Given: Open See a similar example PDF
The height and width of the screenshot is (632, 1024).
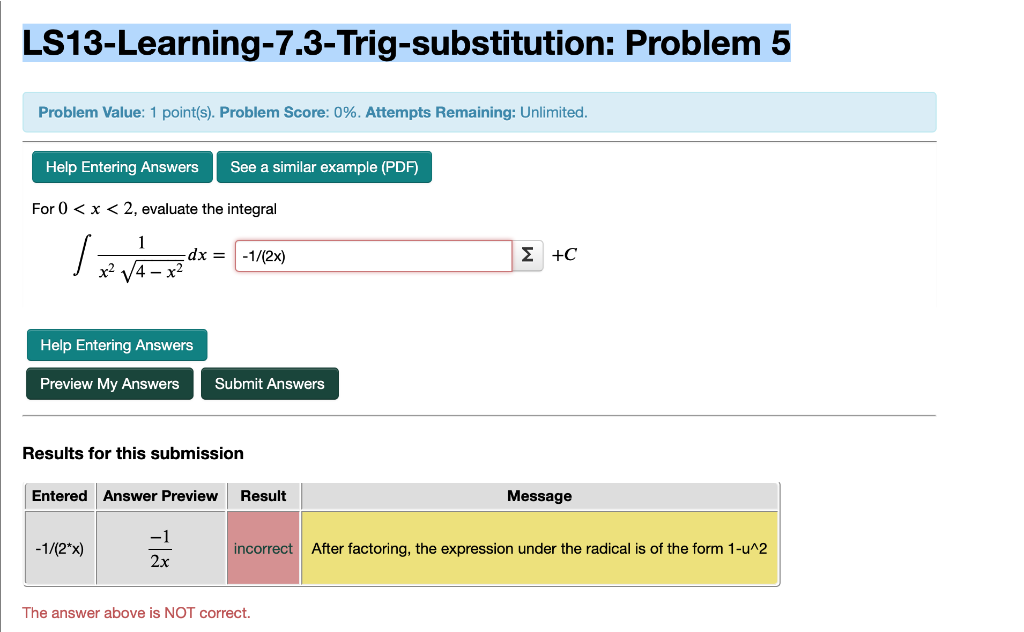Looking at the screenshot, I should pyautogui.click(x=324, y=167).
